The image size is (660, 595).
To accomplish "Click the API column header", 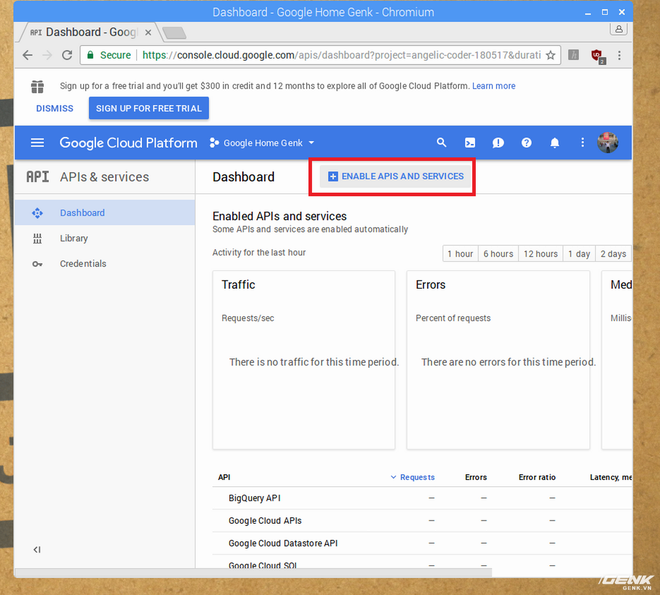I will 224,477.
